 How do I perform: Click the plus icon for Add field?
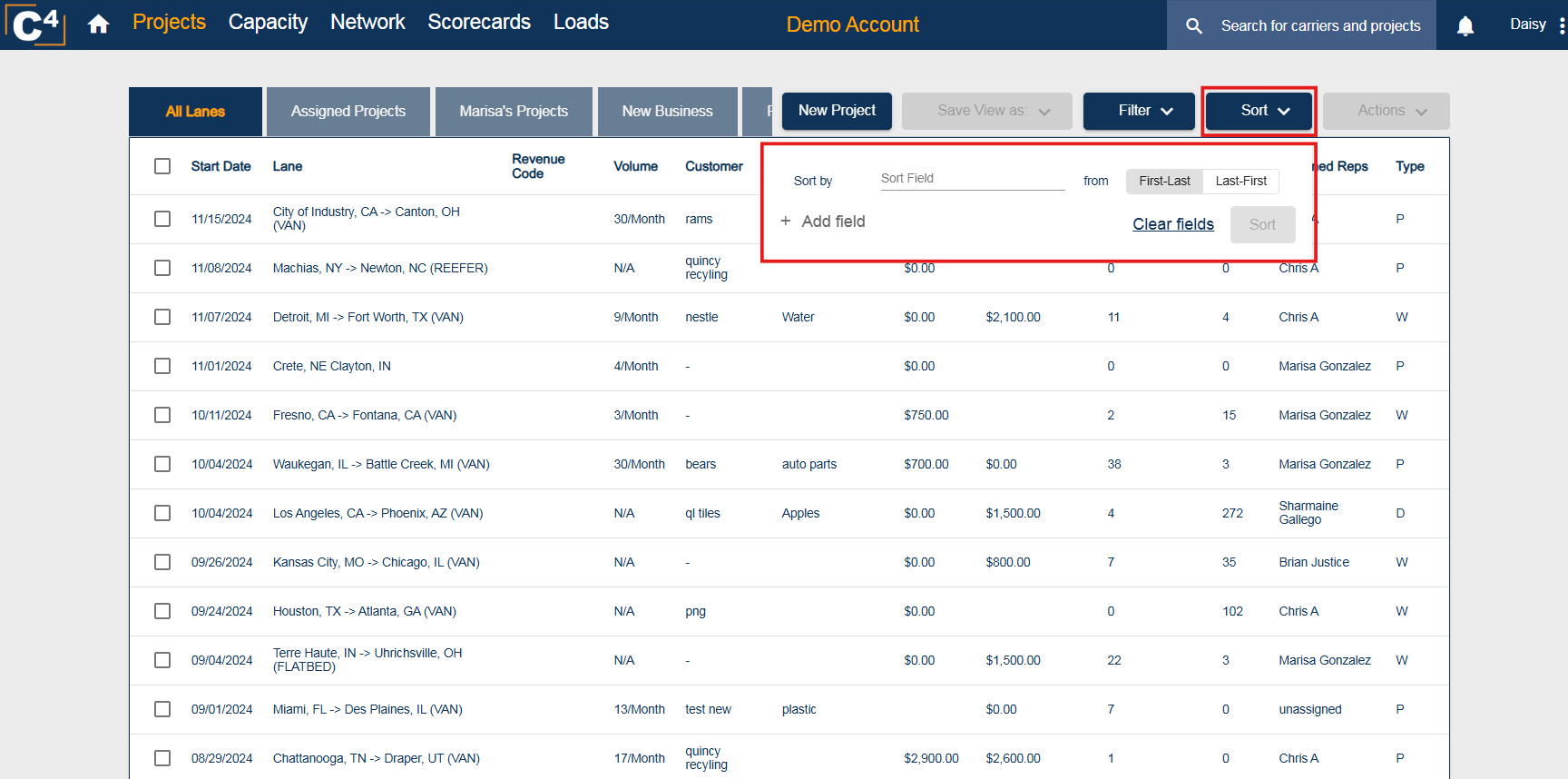(x=786, y=221)
